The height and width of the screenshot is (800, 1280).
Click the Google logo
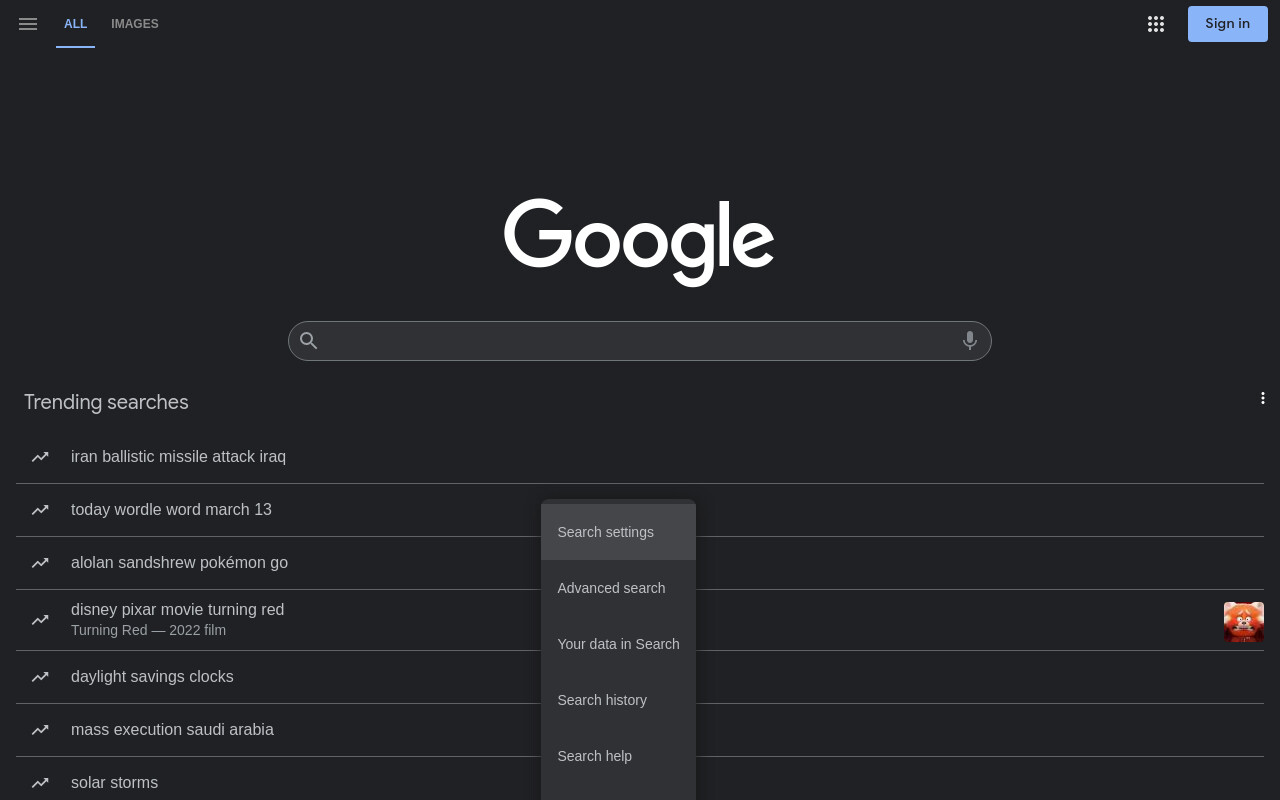click(x=639, y=242)
